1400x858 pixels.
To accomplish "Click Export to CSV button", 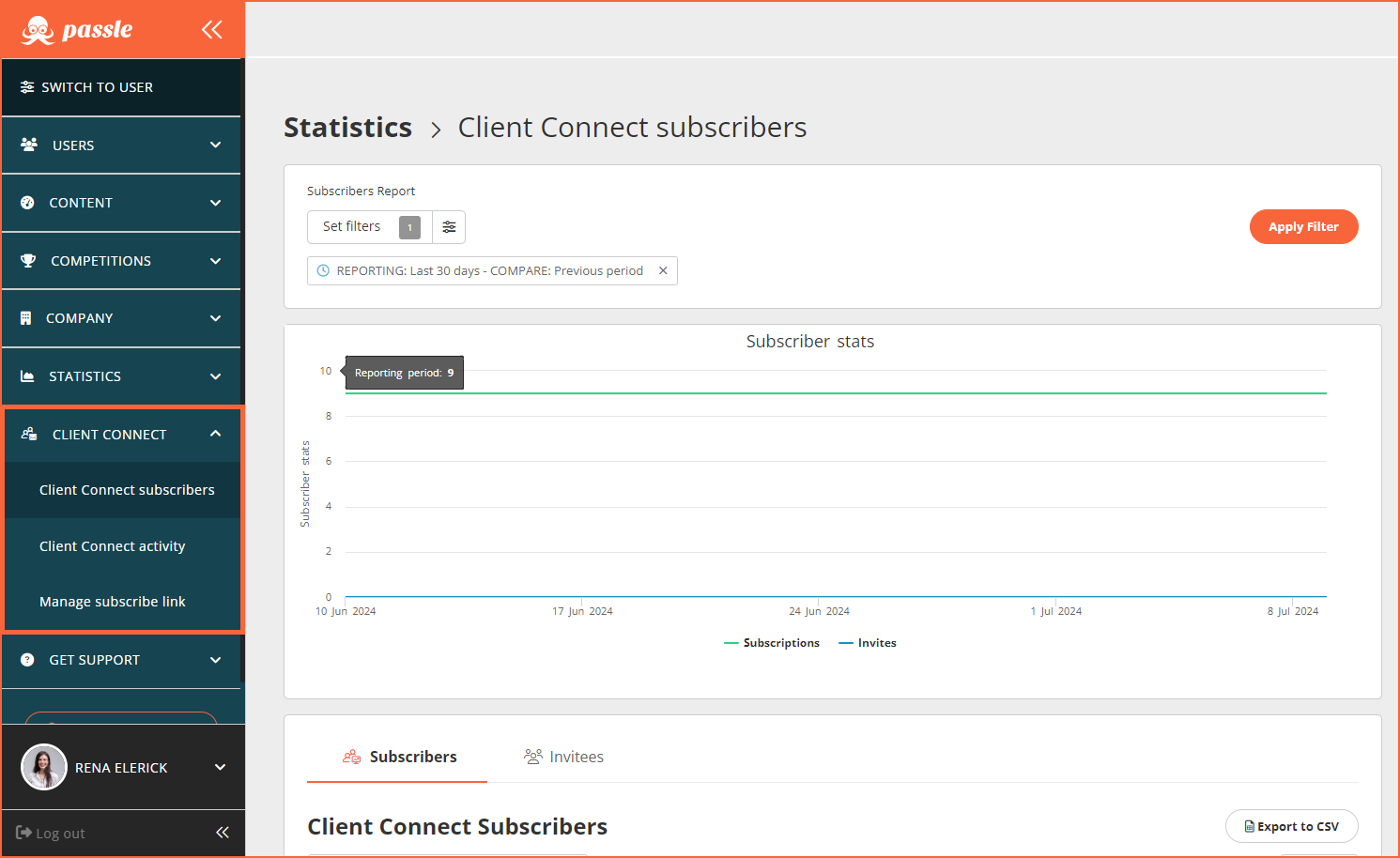I will coord(1291,827).
